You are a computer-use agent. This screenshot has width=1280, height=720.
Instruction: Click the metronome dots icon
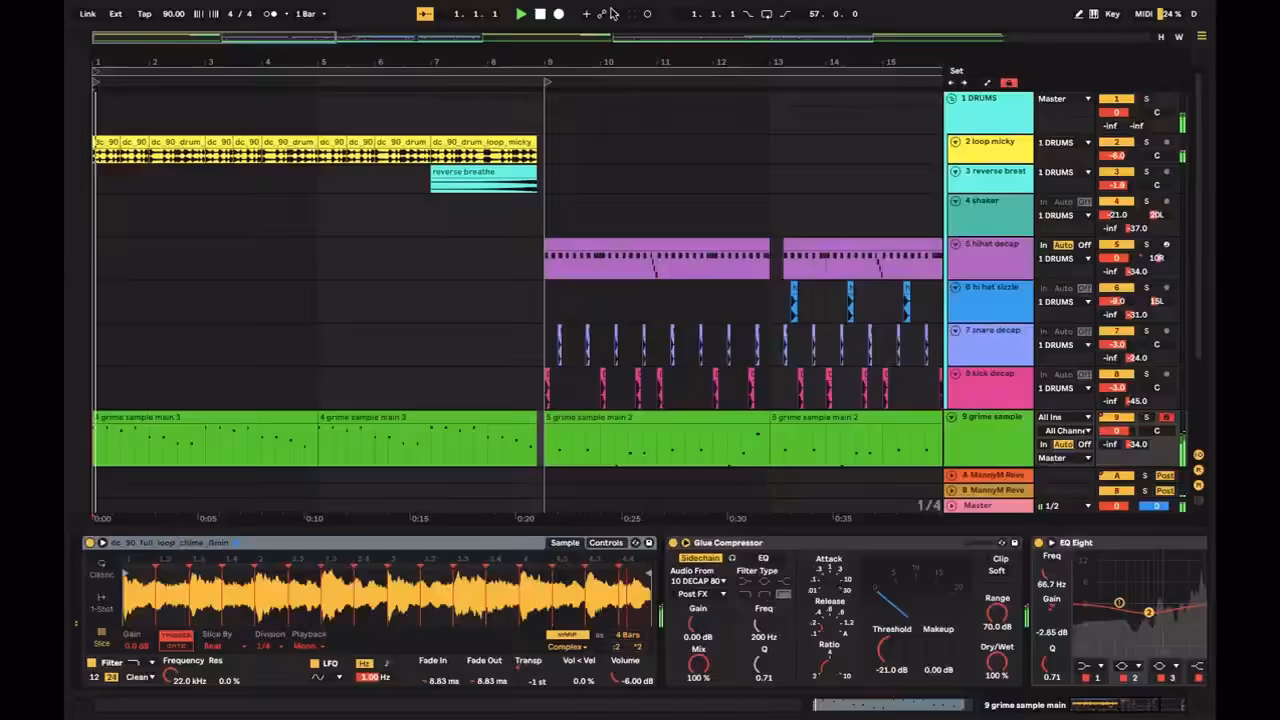[271, 14]
